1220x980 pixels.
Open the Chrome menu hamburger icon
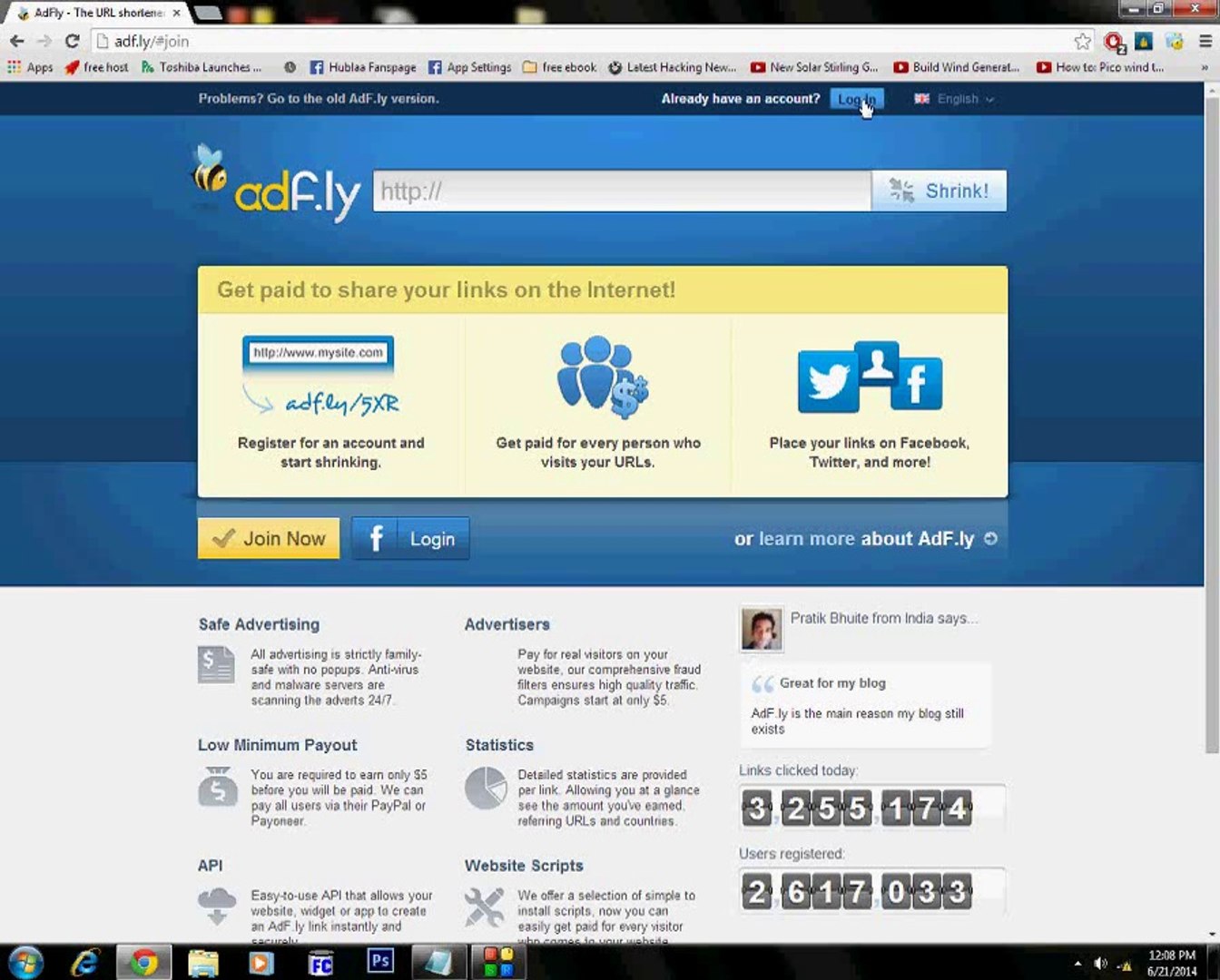pyautogui.click(x=1205, y=41)
